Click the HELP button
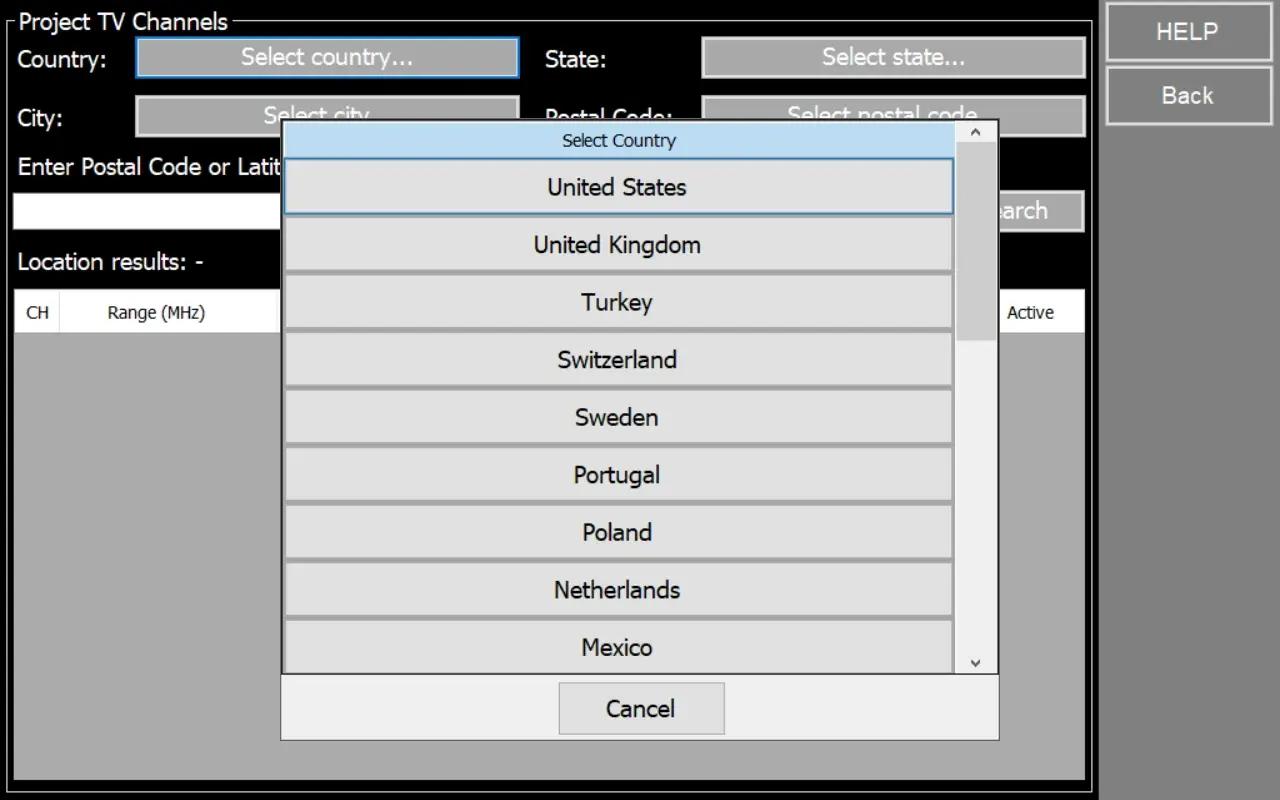 (1187, 32)
